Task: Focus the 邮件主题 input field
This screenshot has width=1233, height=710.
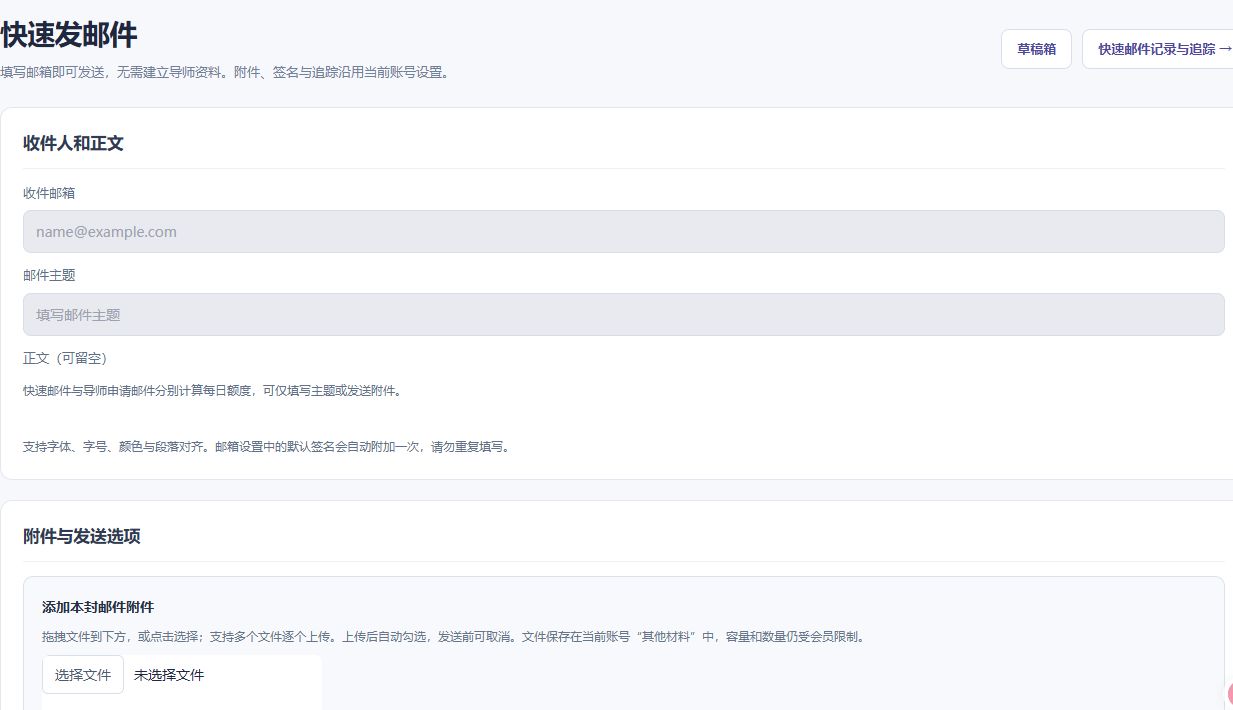Action: [x=624, y=314]
